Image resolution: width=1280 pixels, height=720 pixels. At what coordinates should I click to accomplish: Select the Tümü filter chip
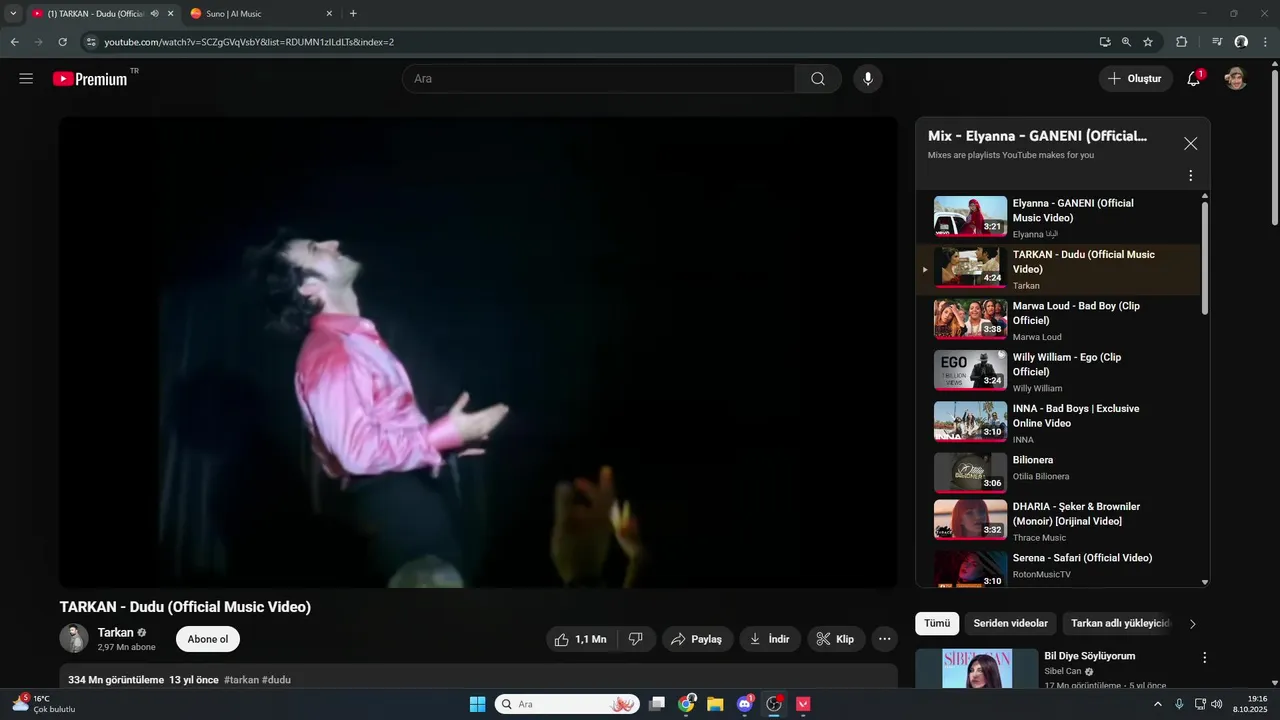click(x=937, y=623)
